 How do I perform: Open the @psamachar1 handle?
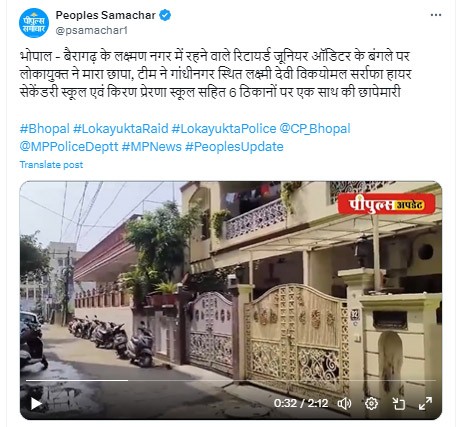pyautogui.click(x=92, y=30)
